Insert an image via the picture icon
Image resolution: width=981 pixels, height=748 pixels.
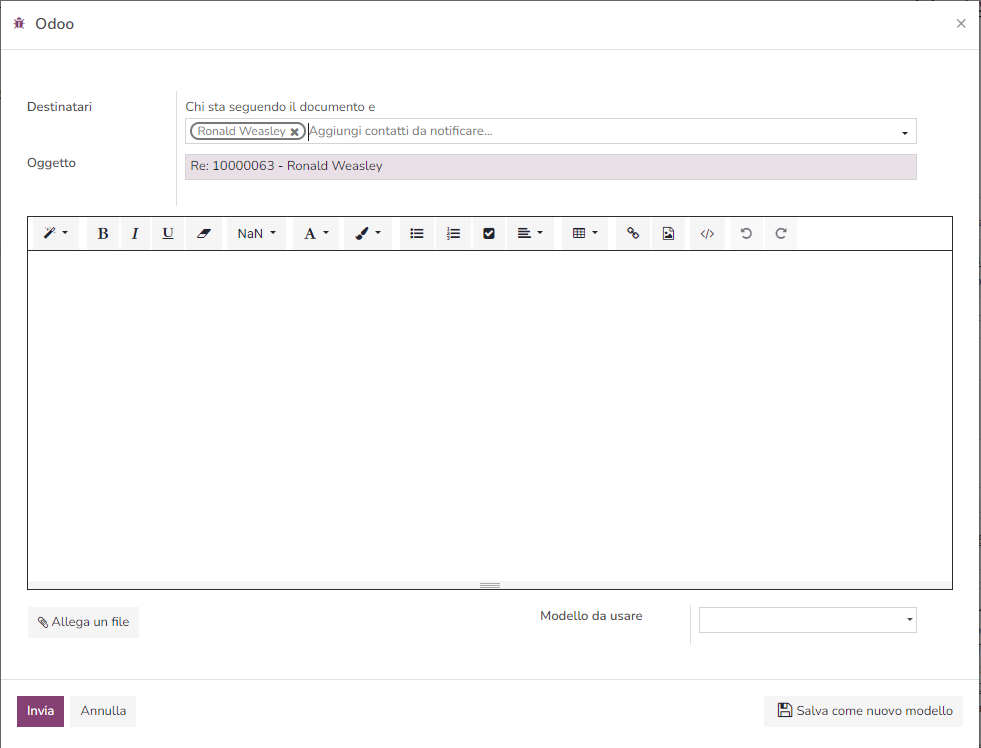pyautogui.click(x=668, y=233)
